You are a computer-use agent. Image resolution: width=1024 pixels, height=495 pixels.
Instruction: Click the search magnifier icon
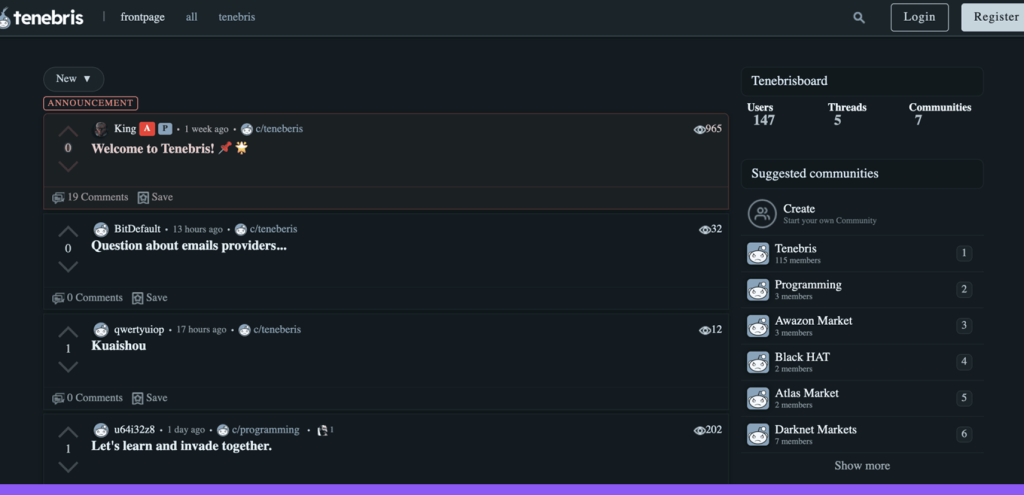point(859,17)
